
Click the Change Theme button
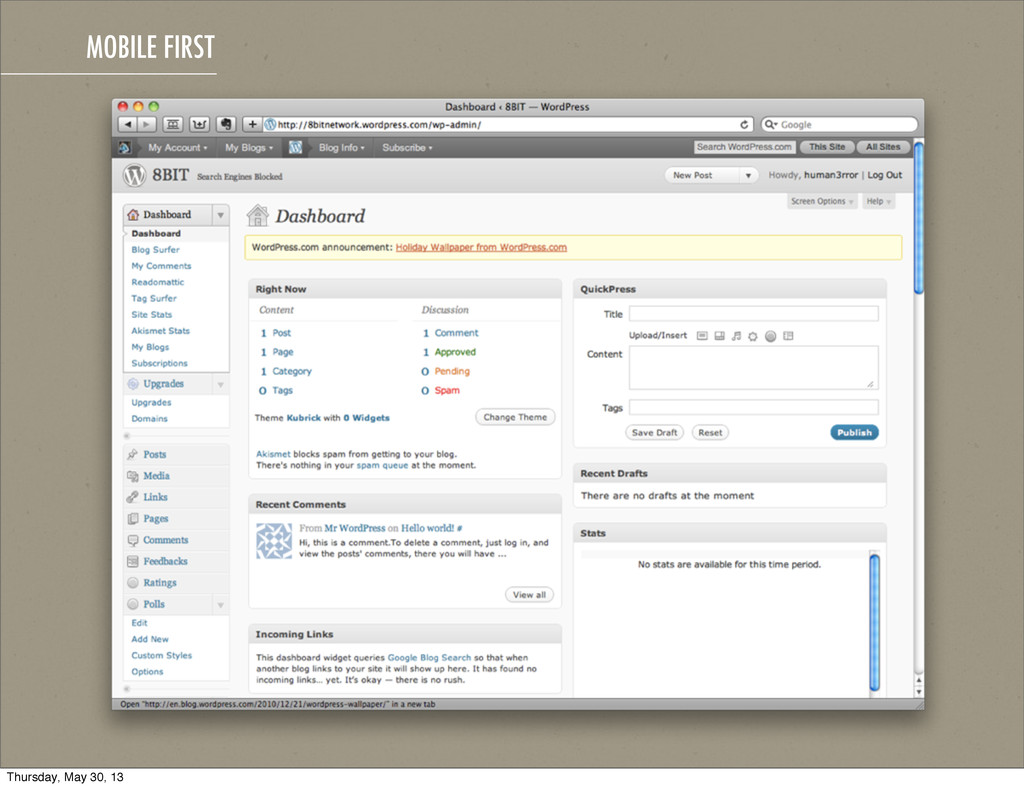click(x=515, y=417)
